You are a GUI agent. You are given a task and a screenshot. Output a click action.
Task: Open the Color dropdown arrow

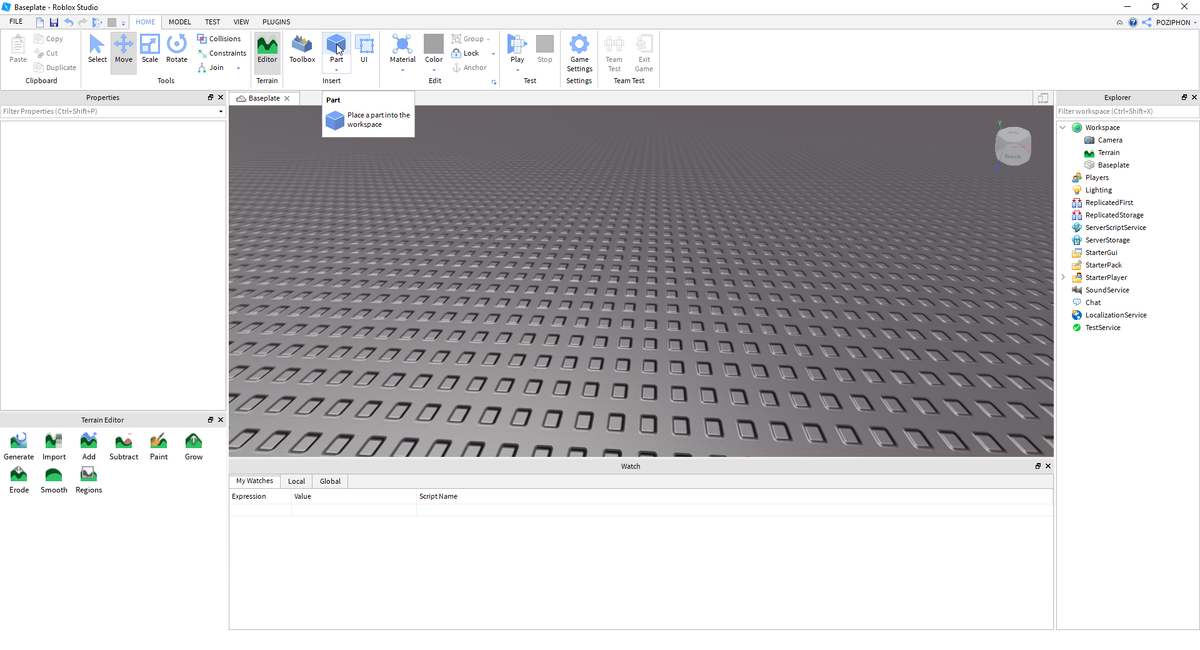pyautogui.click(x=433, y=69)
